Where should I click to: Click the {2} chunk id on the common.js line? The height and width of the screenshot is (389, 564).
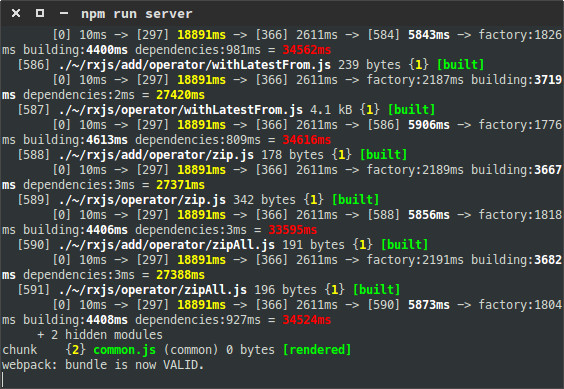(76, 350)
